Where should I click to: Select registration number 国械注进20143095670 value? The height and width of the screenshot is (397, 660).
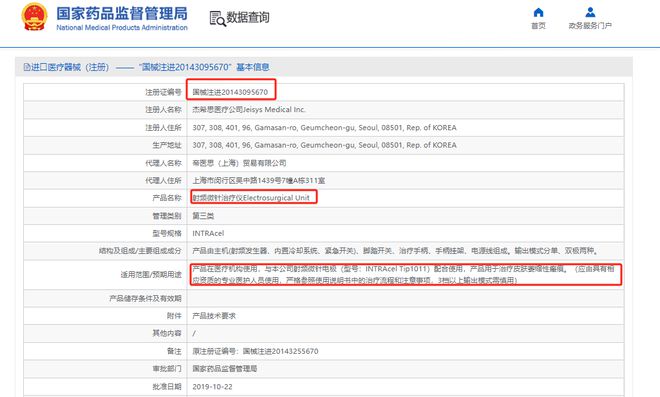pyautogui.click(x=230, y=92)
